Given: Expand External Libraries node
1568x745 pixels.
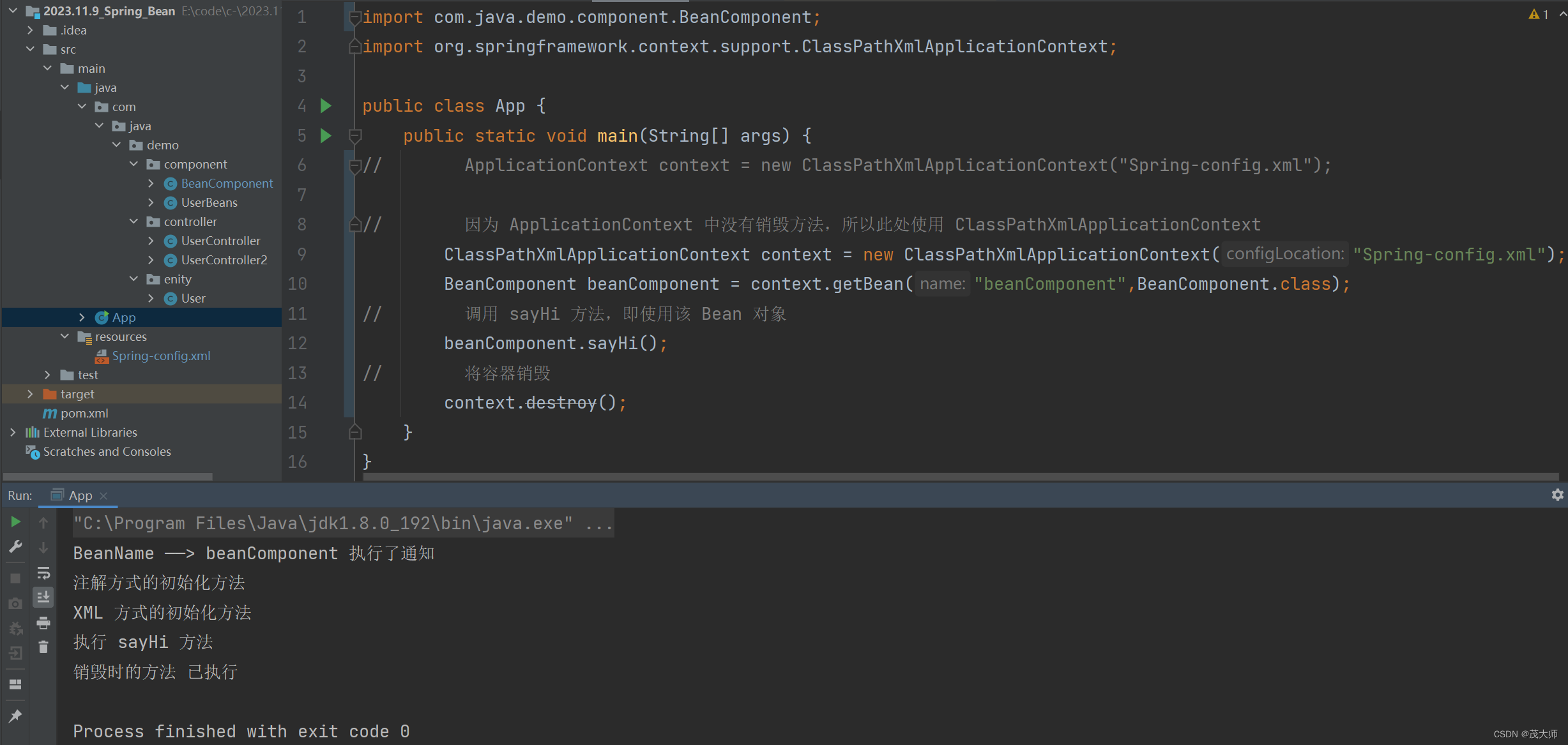Looking at the screenshot, I should coord(13,432).
